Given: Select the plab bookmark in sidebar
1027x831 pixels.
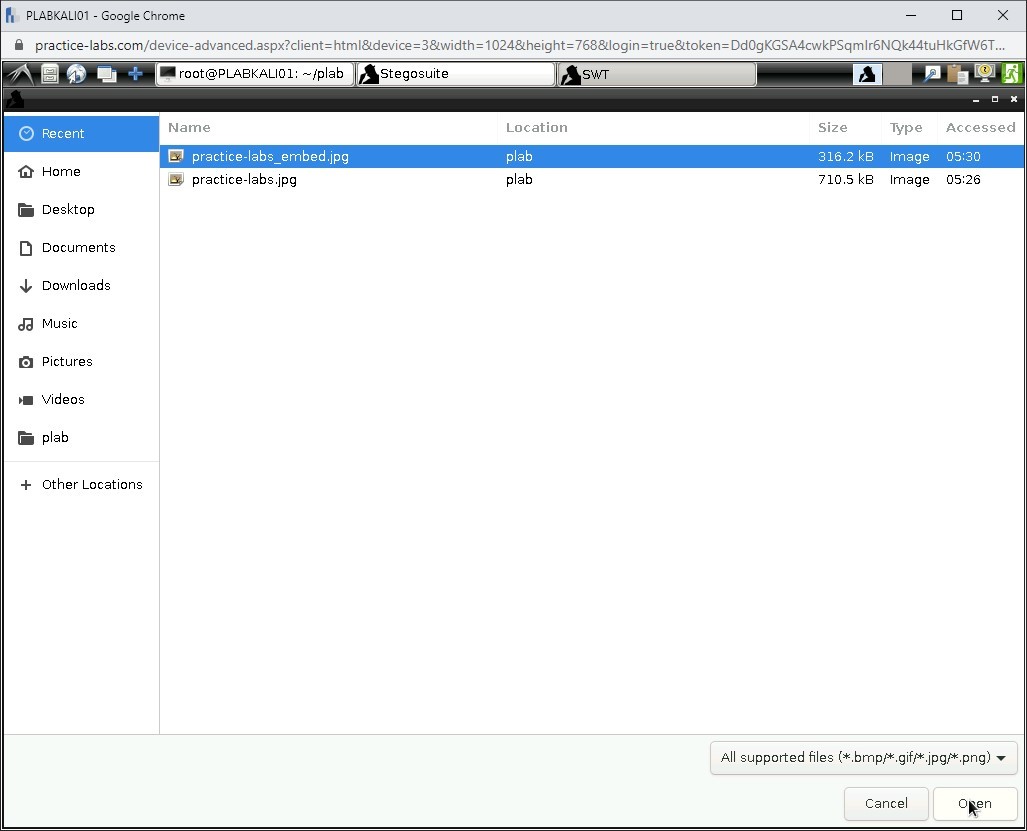Looking at the screenshot, I should [55, 438].
